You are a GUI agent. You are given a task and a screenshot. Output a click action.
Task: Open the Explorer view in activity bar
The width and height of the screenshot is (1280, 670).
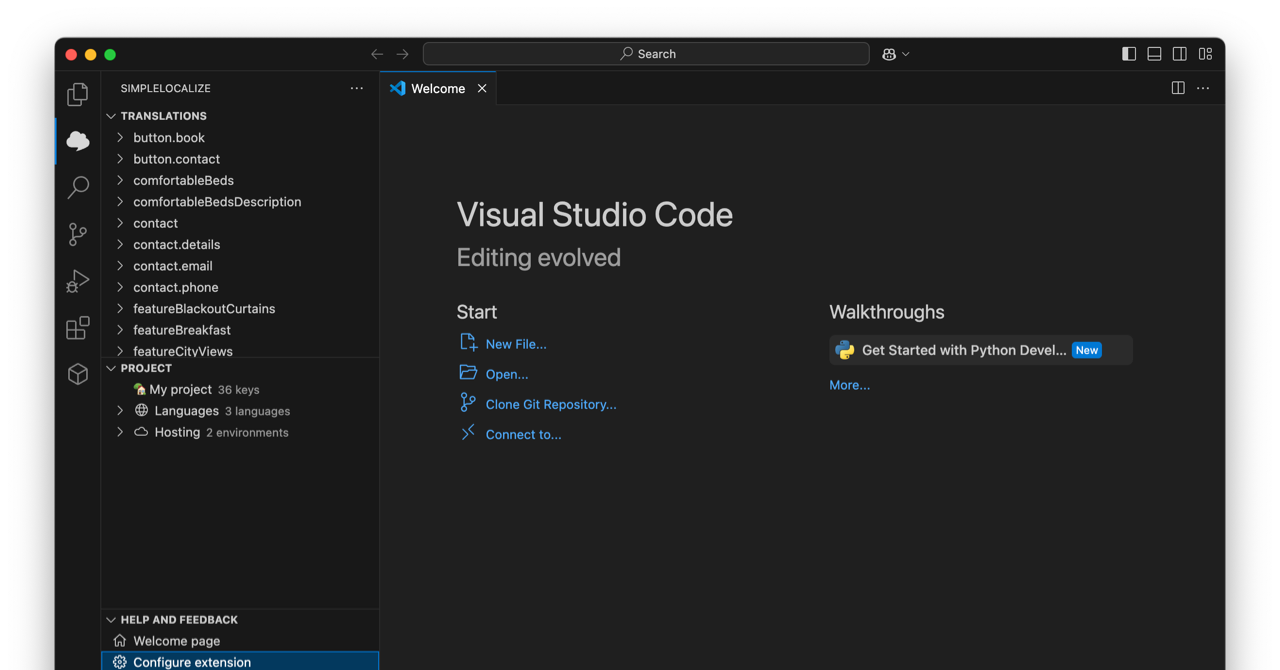(78, 94)
